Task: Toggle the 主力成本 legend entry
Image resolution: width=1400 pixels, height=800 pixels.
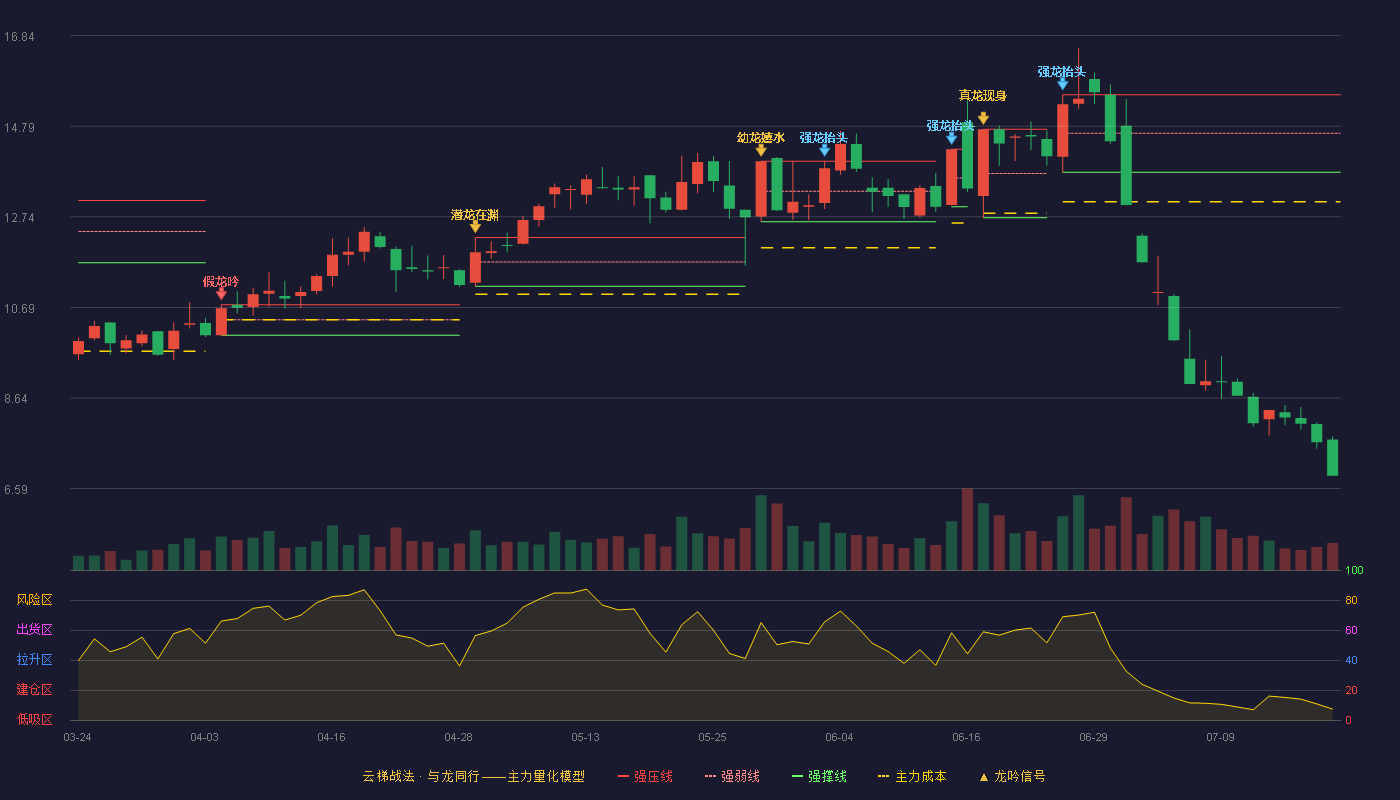Action: pyautogui.click(x=911, y=776)
